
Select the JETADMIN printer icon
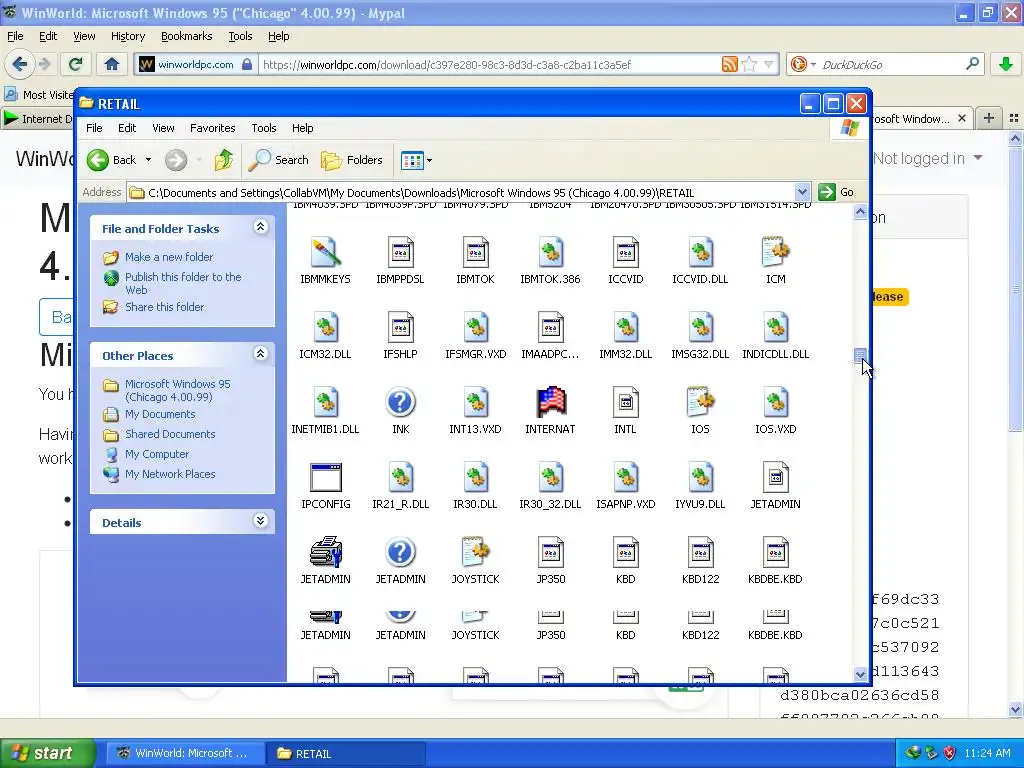click(325, 553)
